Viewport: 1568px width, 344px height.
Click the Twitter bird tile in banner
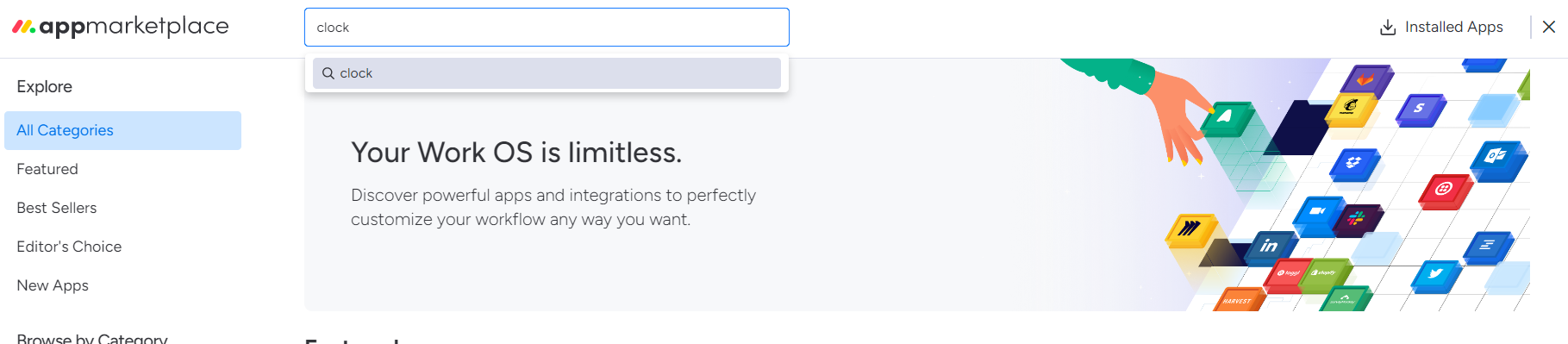pyautogui.click(x=1436, y=275)
